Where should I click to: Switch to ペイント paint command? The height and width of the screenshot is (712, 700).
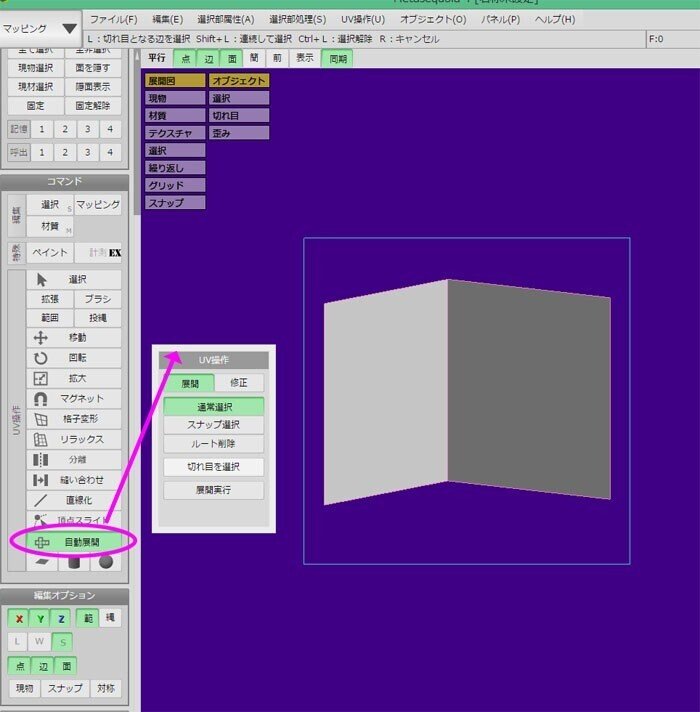[x=50, y=252]
